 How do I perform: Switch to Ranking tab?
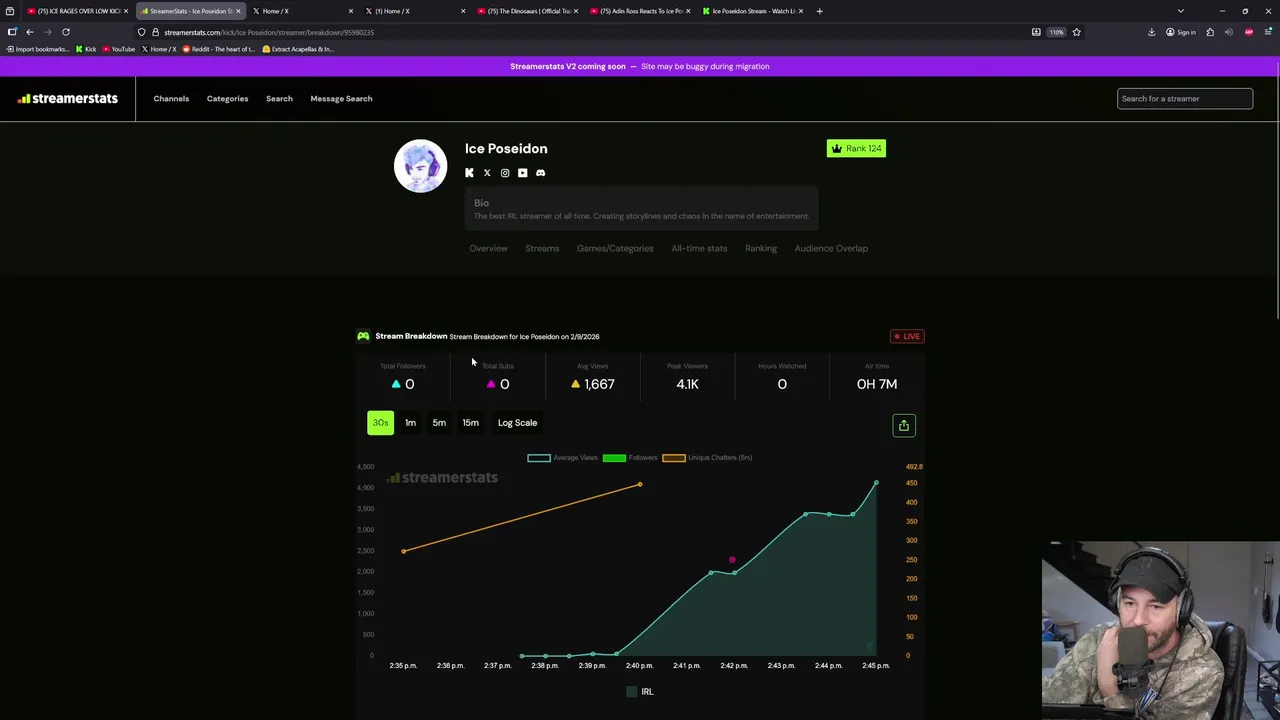click(x=761, y=248)
